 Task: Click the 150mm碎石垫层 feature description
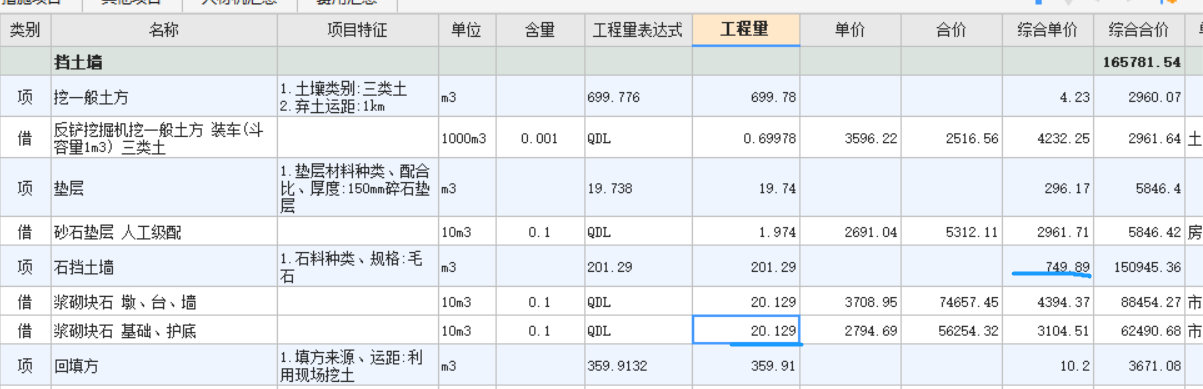(x=356, y=187)
